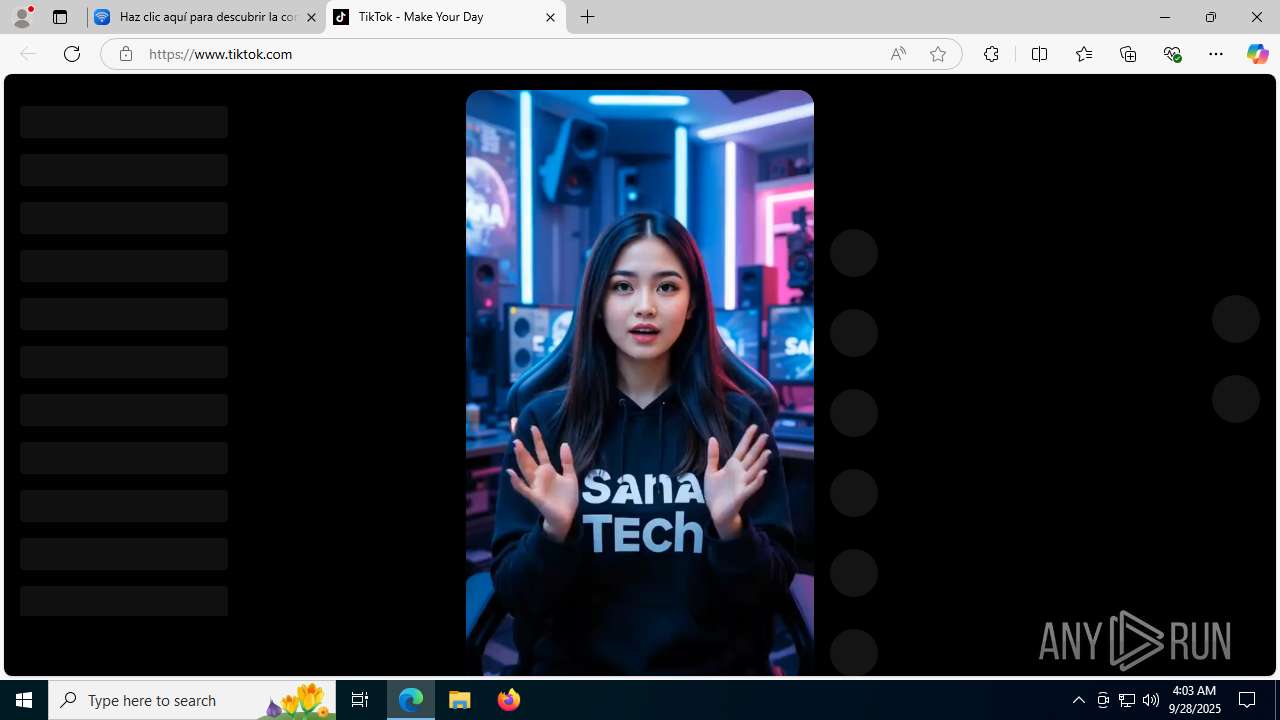Minimize the Edge window
1280x720 pixels.
point(1164,17)
